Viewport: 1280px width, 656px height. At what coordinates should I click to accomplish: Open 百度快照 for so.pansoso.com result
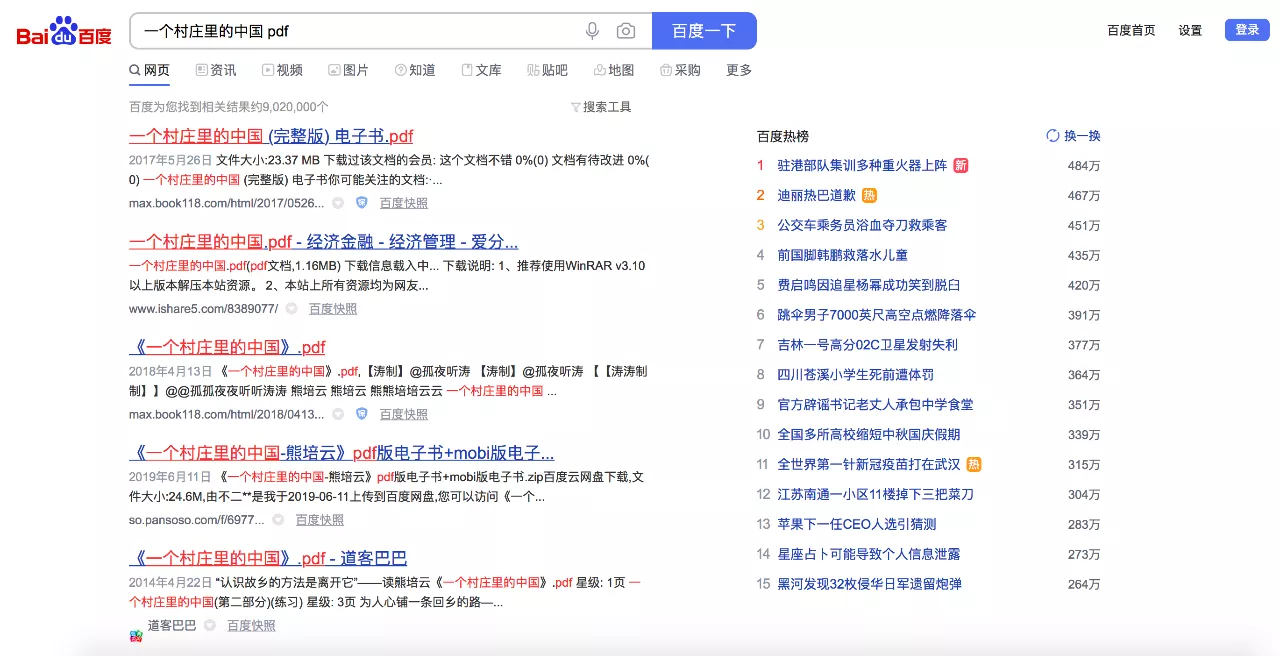(x=320, y=520)
